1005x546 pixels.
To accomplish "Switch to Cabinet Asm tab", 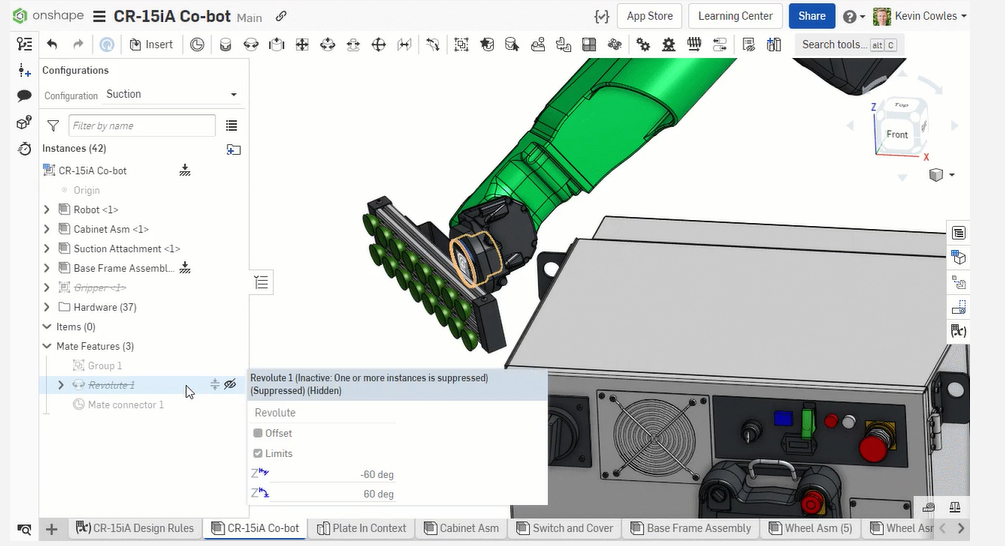I will (461, 528).
